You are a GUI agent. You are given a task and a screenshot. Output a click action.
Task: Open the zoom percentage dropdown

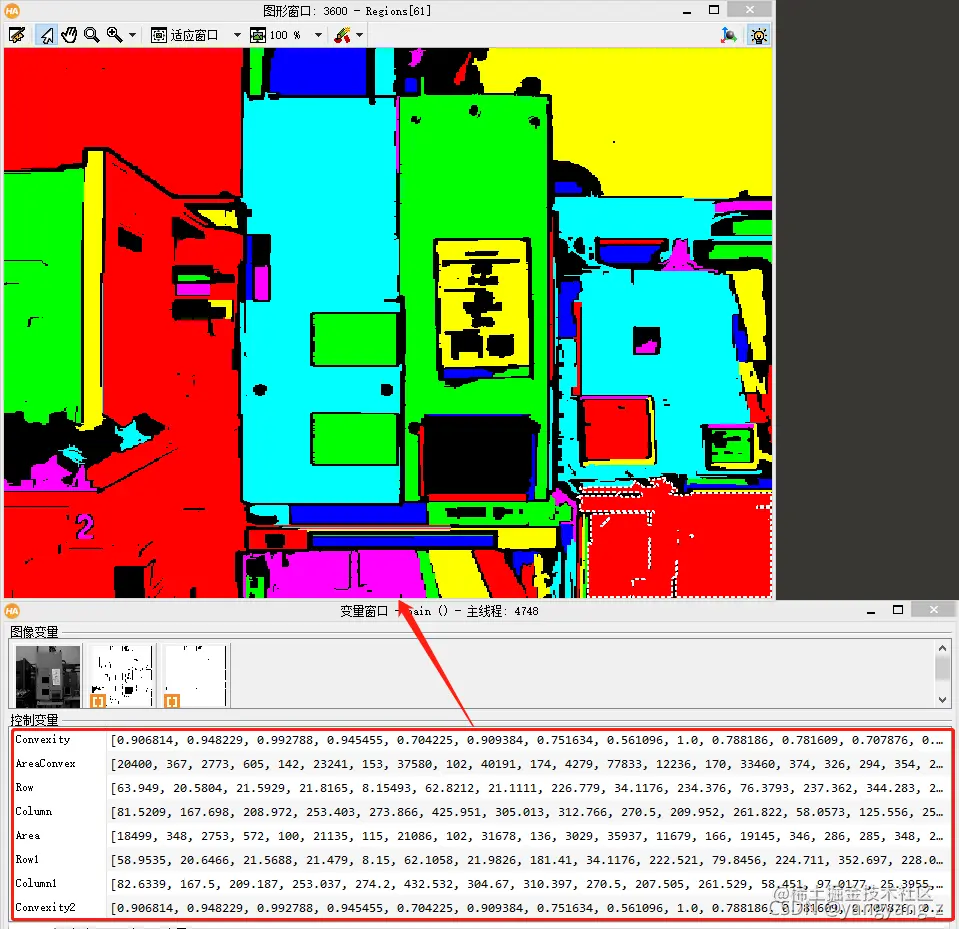point(316,34)
